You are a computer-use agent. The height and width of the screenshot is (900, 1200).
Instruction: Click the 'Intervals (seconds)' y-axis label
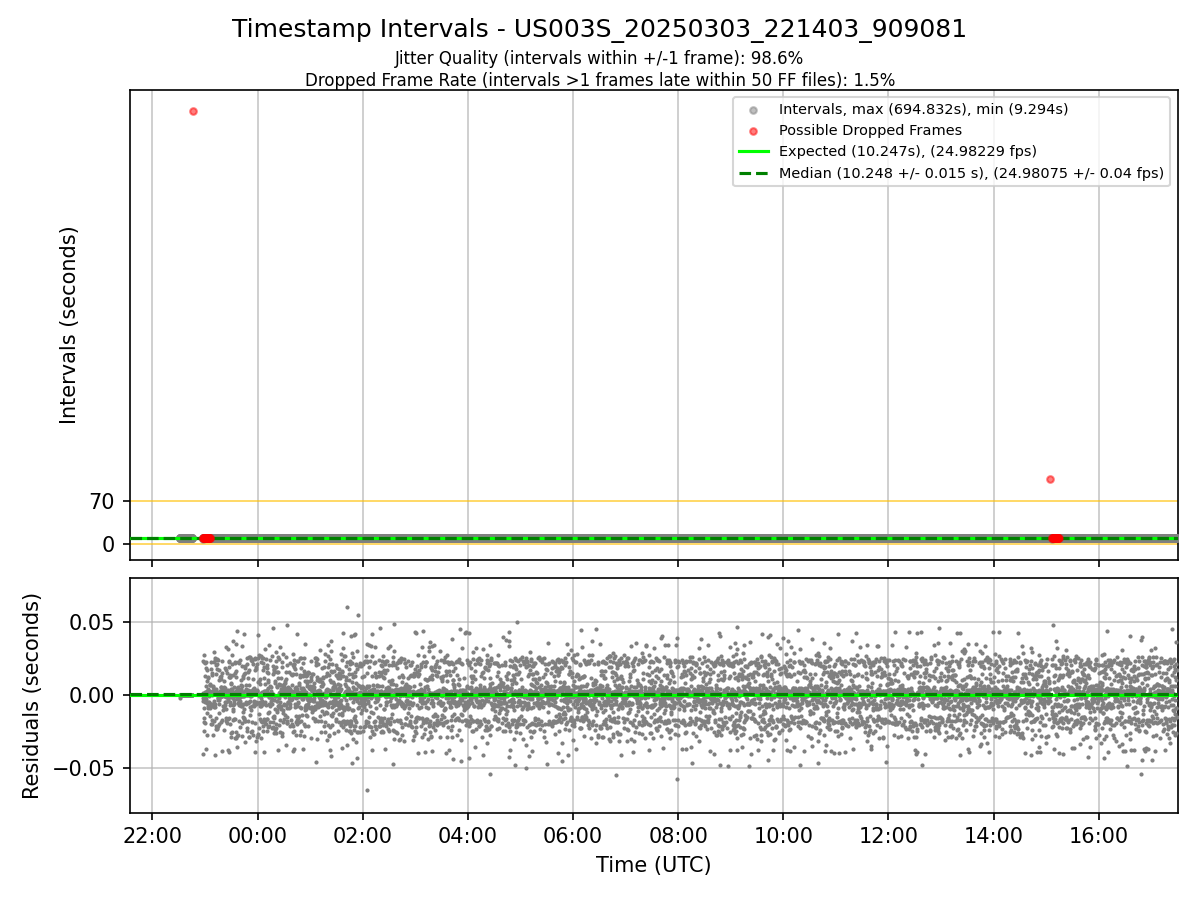pyautogui.click(x=68, y=325)
